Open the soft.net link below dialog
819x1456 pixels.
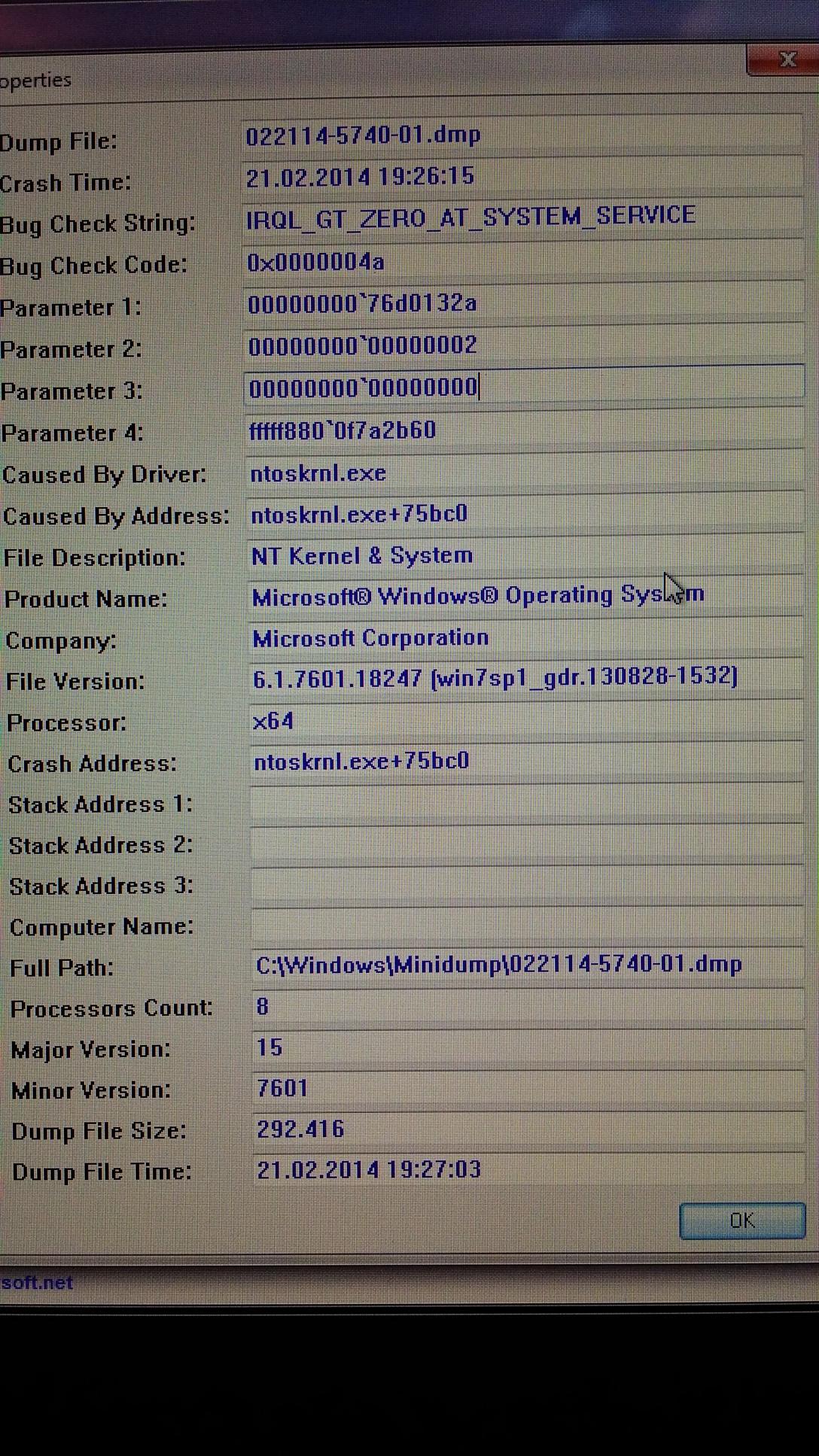pyautogui.click(x=36, y=1282)
